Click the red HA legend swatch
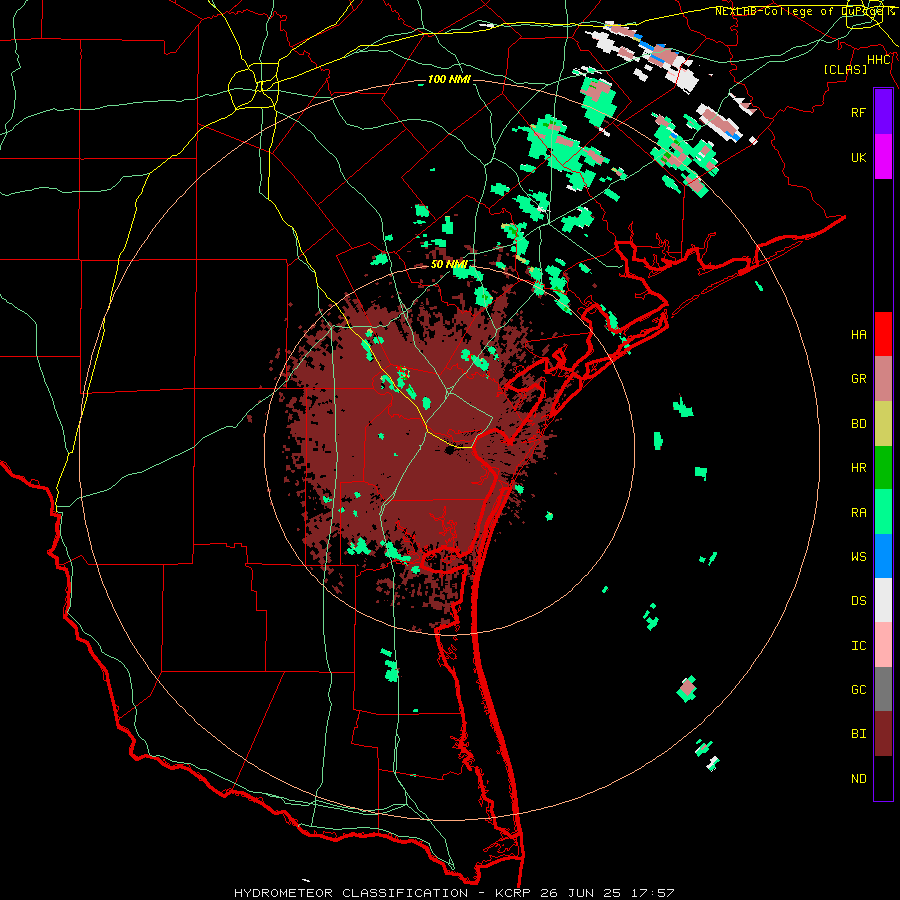The width and height of the screenshot is (900, 900). 883,334
